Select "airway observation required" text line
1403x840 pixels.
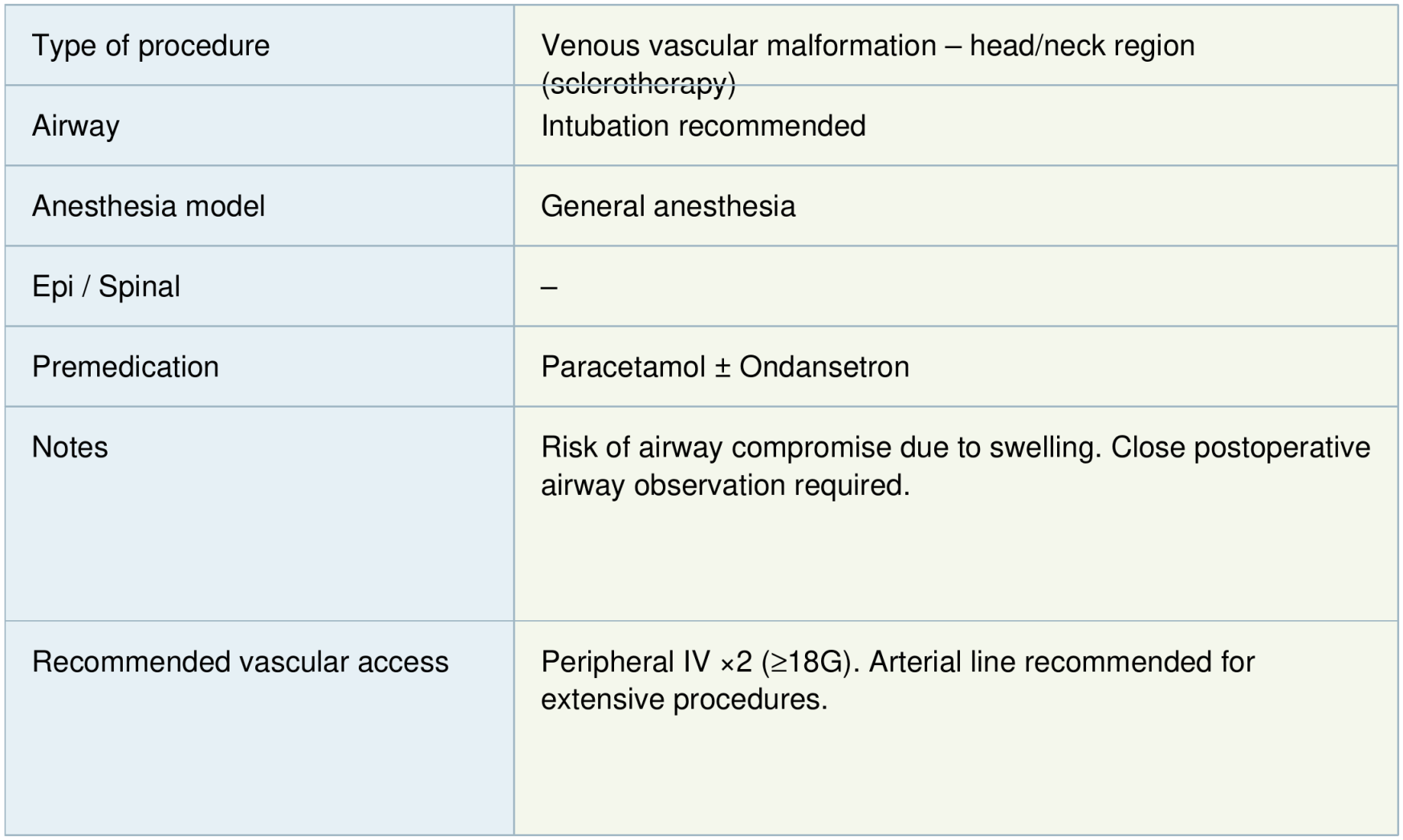coord(725,485)
